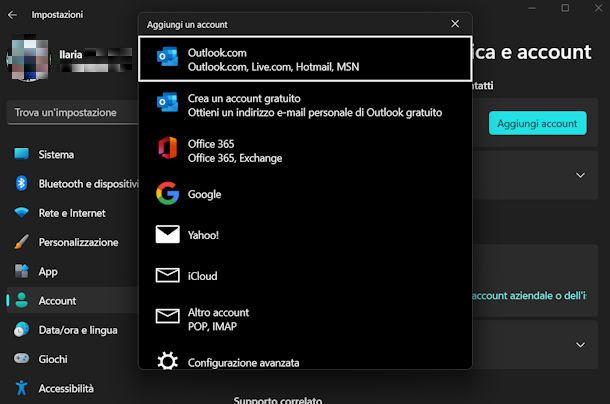Click the Wi-Fi icon for Rete e Internet

[x=21, y=213]
